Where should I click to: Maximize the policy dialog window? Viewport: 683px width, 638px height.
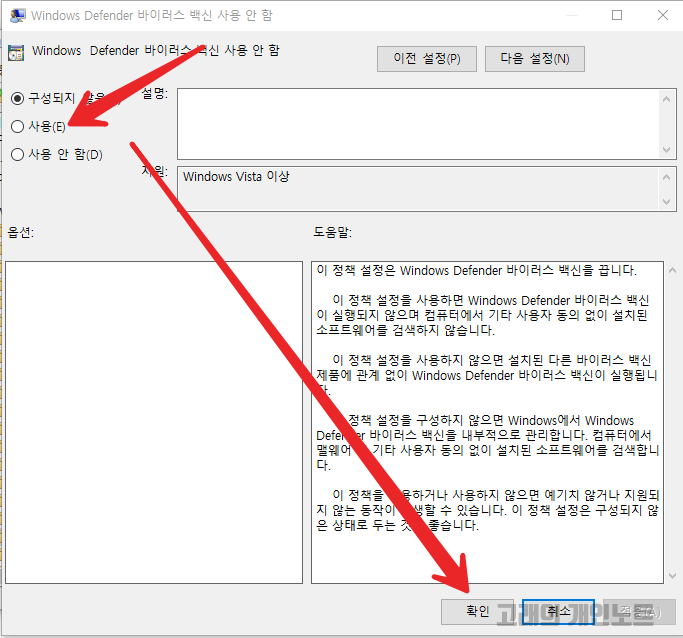(617, 15)
